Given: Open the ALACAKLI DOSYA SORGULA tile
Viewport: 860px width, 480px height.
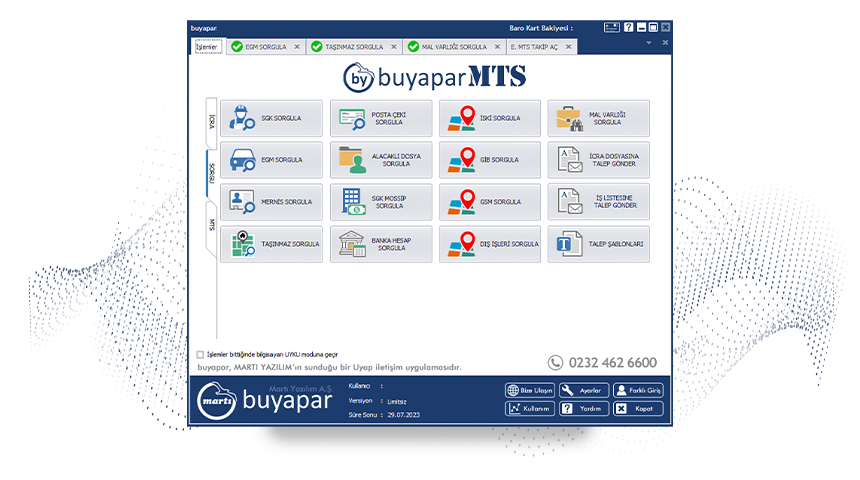Looking at the screenshot, I should click(x=381, y=160).
